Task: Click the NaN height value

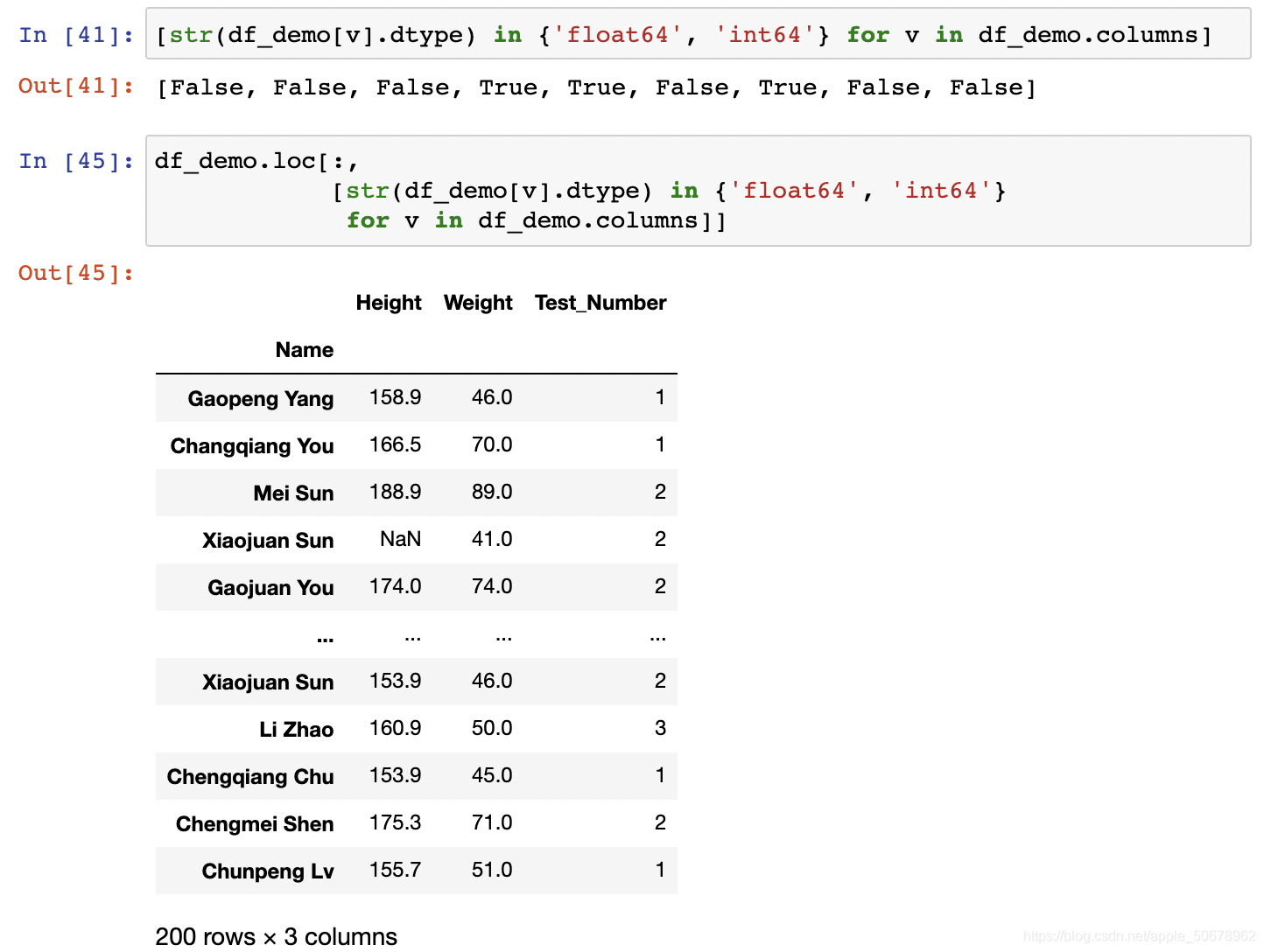Action: tap(401, 539)
